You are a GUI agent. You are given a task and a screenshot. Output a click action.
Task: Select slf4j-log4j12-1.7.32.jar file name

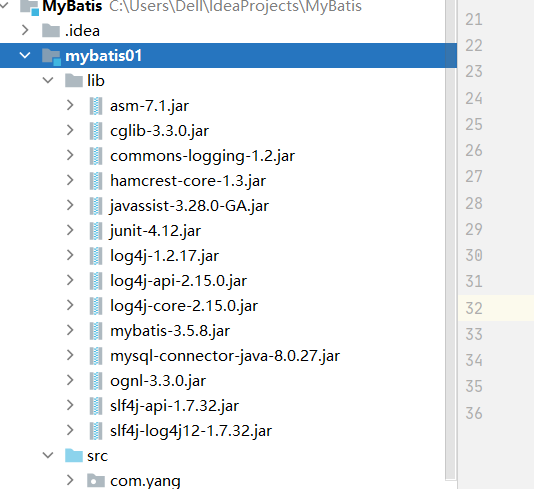click(191, 431)
